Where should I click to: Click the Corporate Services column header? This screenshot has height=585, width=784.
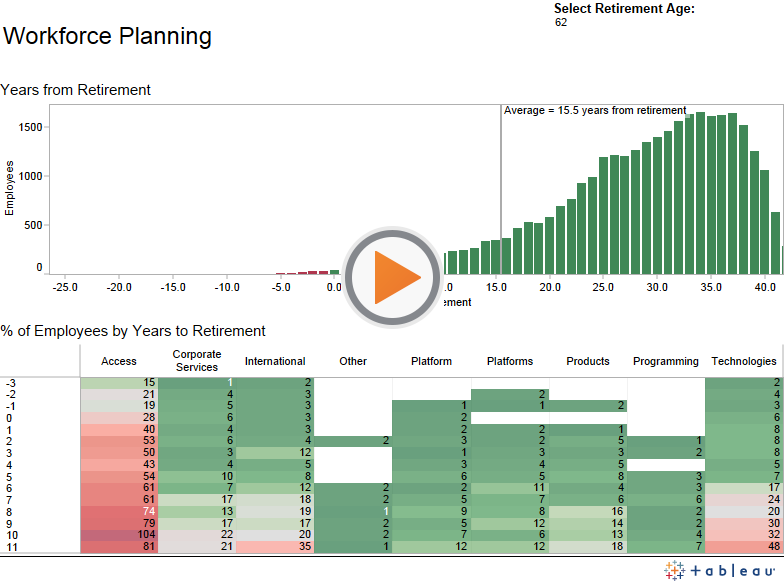pos(197,361)
